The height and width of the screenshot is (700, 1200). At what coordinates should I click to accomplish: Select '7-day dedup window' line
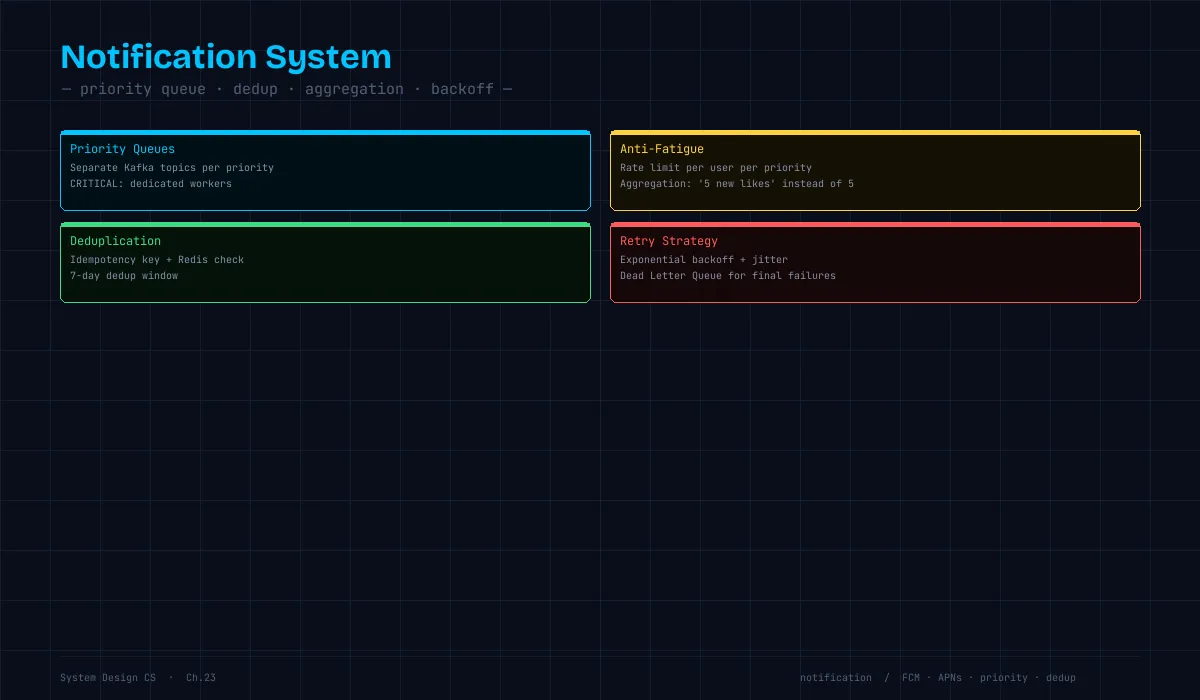click(x=124, y=276)
